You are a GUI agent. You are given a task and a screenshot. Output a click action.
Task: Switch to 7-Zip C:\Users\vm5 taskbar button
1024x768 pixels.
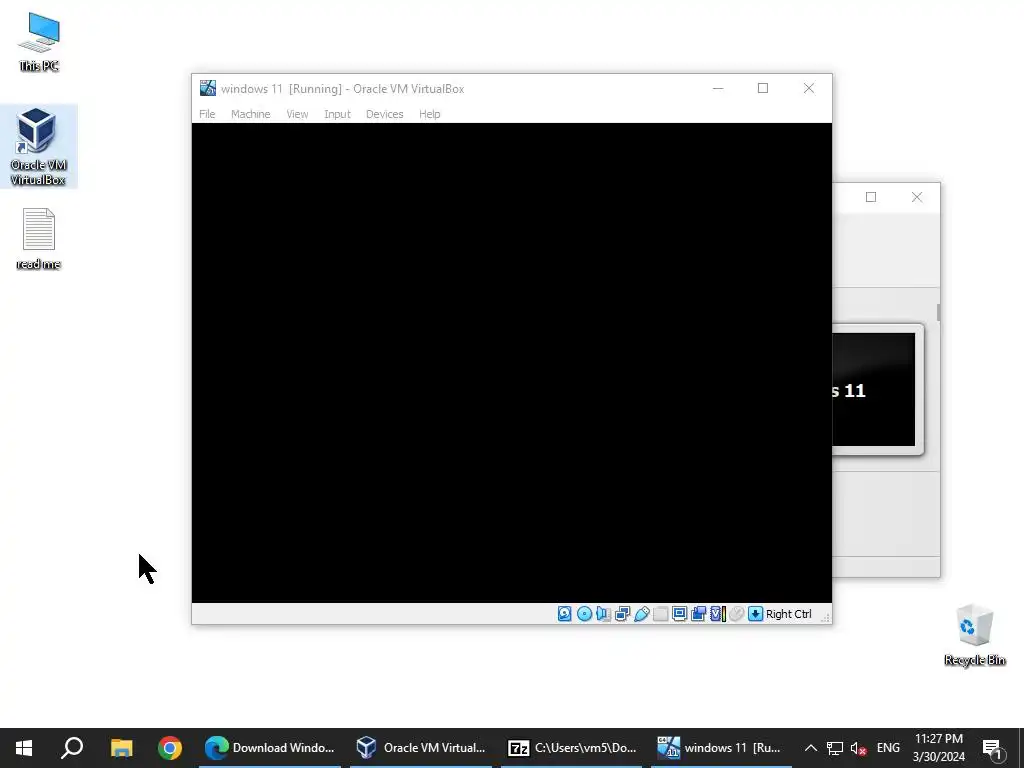click(571, 748)
